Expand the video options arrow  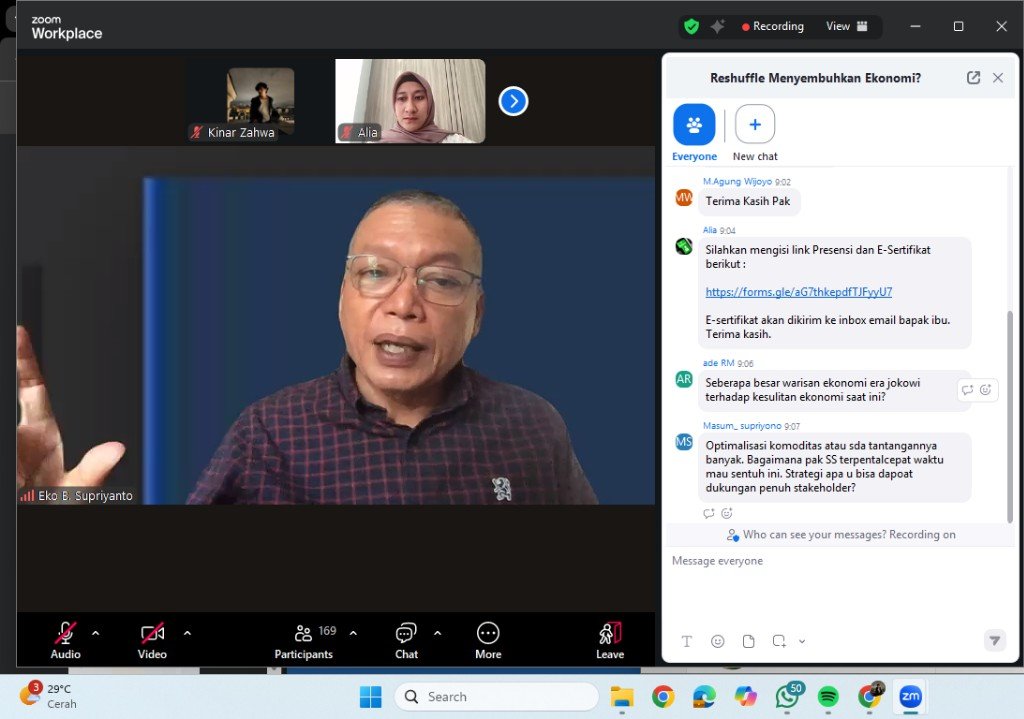[187, 633]
